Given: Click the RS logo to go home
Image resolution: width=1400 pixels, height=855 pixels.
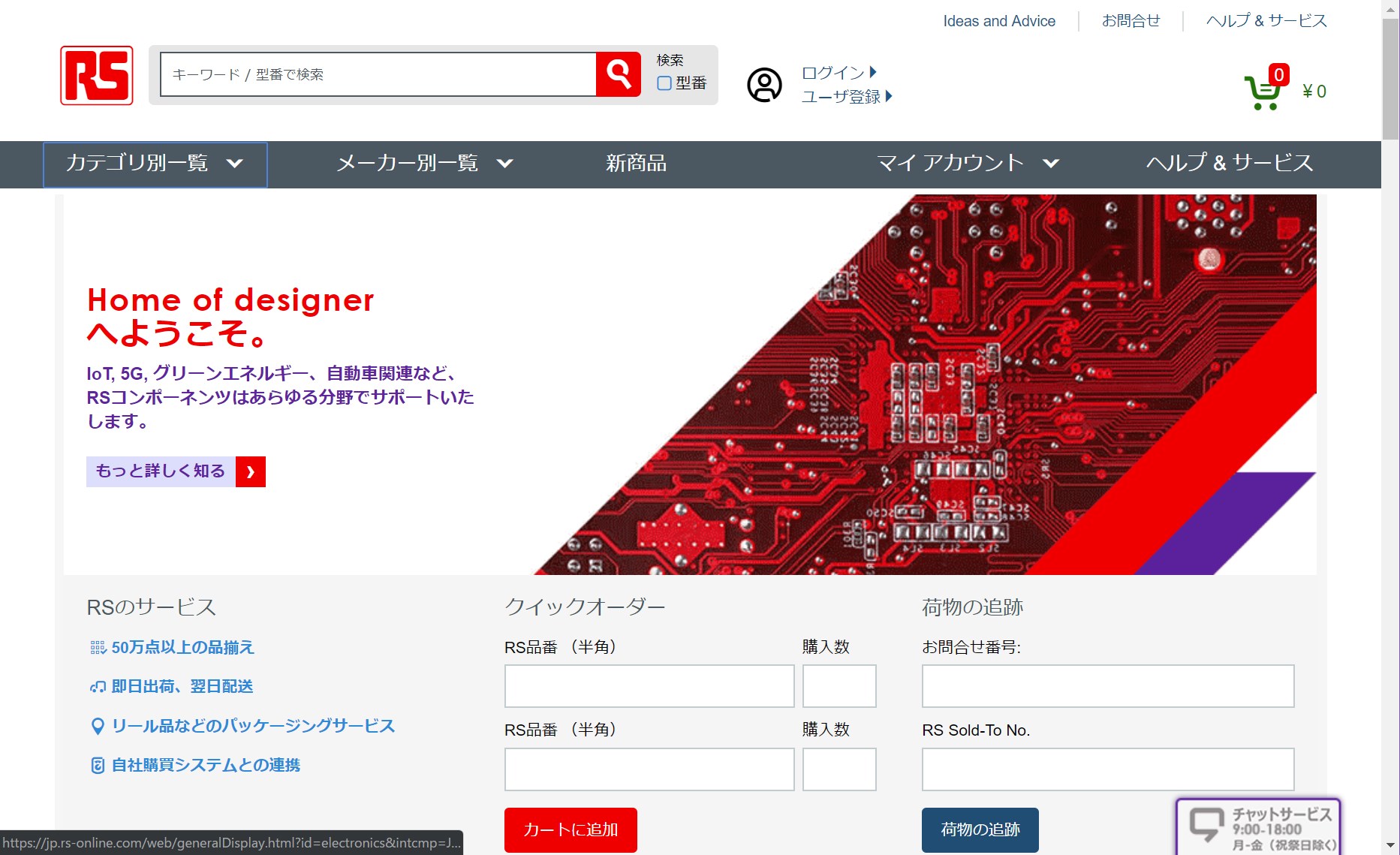Looking at the screenshot, I should coord(97,75).
